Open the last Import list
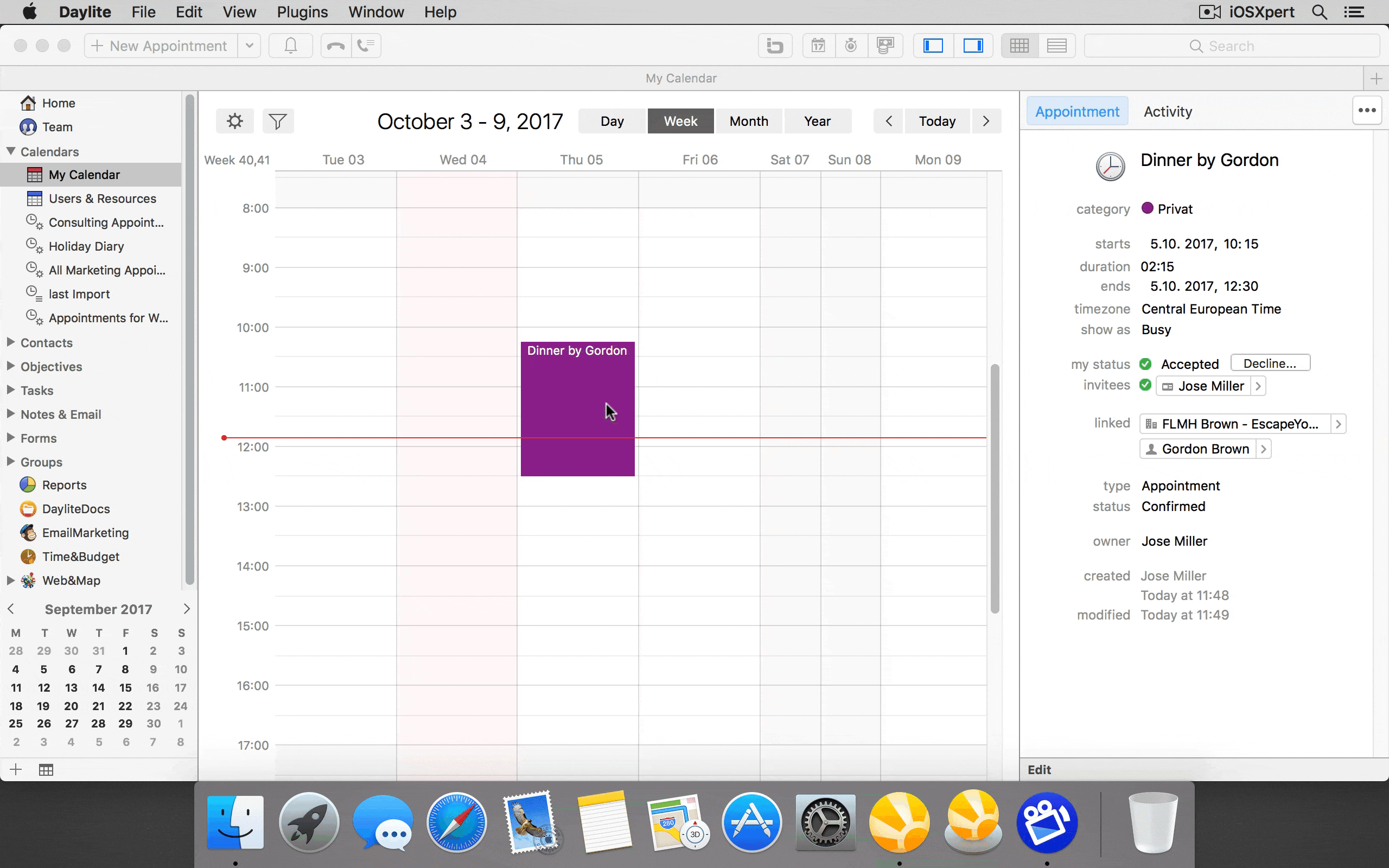The image size is (1389, 868). pyautogui.click(x=68, y=294)
